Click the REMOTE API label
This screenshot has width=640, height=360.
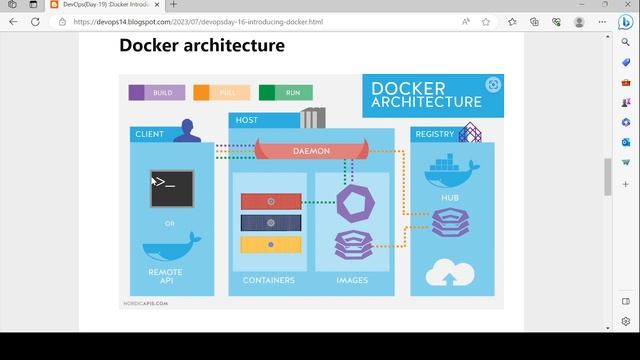[x=165, y=276]
